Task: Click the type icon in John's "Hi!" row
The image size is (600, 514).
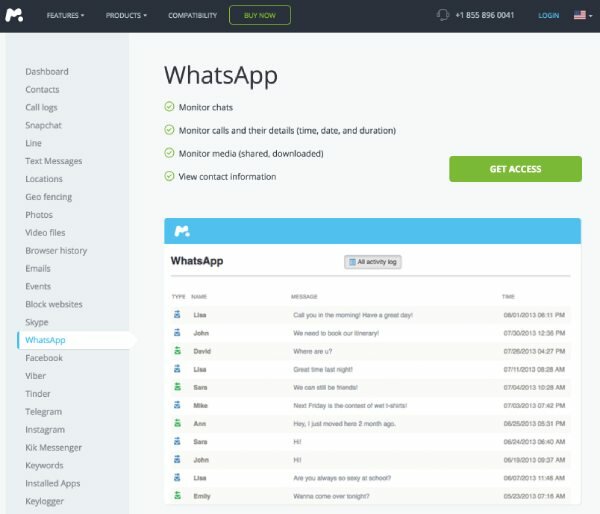Action: [x=177, y=459]
